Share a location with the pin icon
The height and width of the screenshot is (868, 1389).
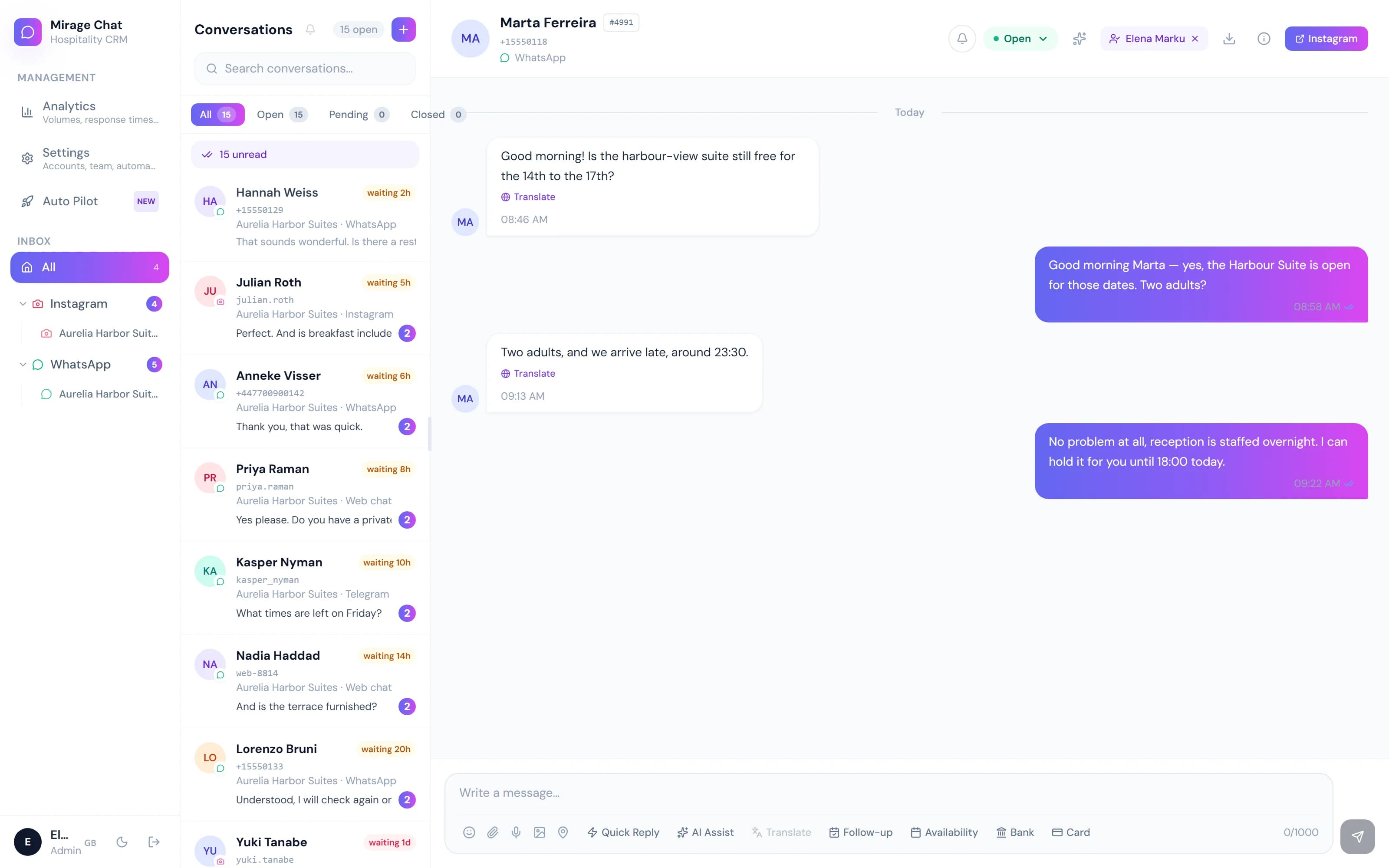563,832
